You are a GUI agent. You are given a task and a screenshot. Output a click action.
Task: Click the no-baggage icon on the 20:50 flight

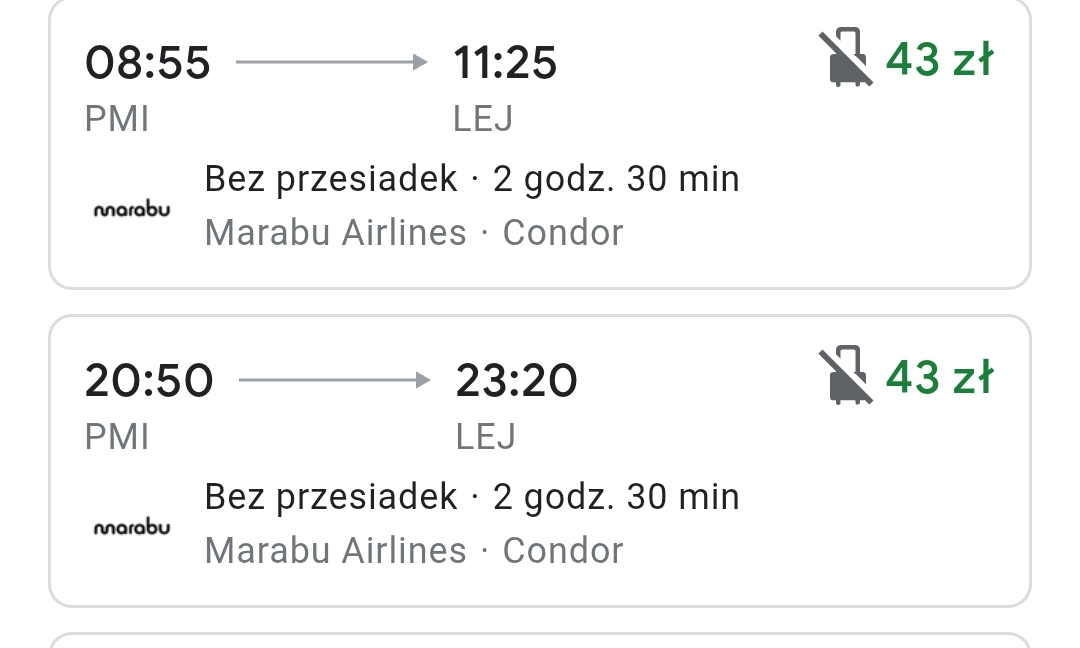coord(846,375)
